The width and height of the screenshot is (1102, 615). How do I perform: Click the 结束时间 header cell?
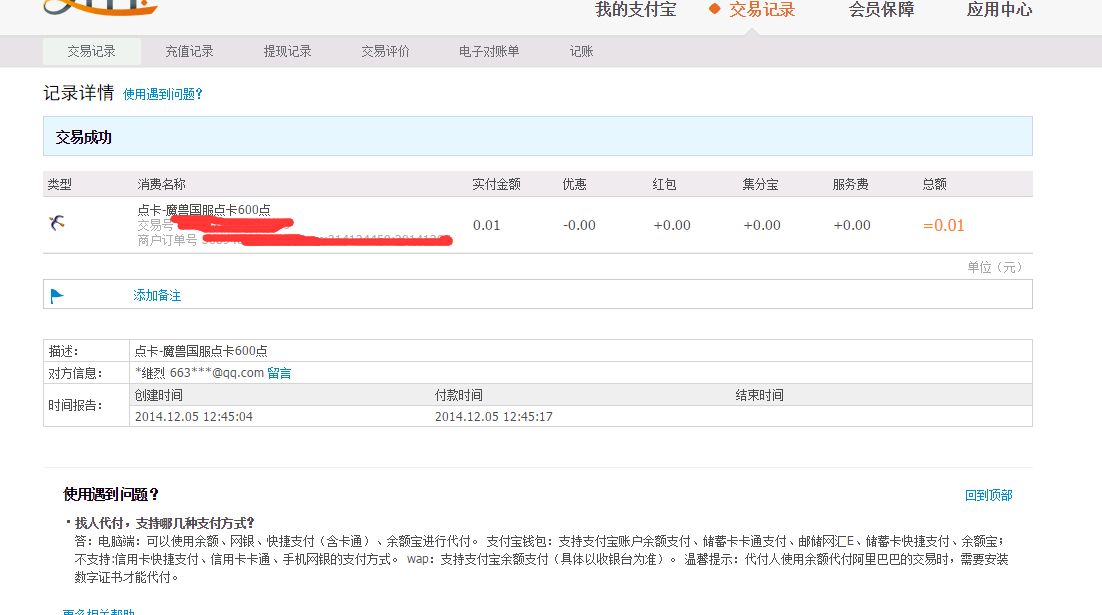click(760, 395)
